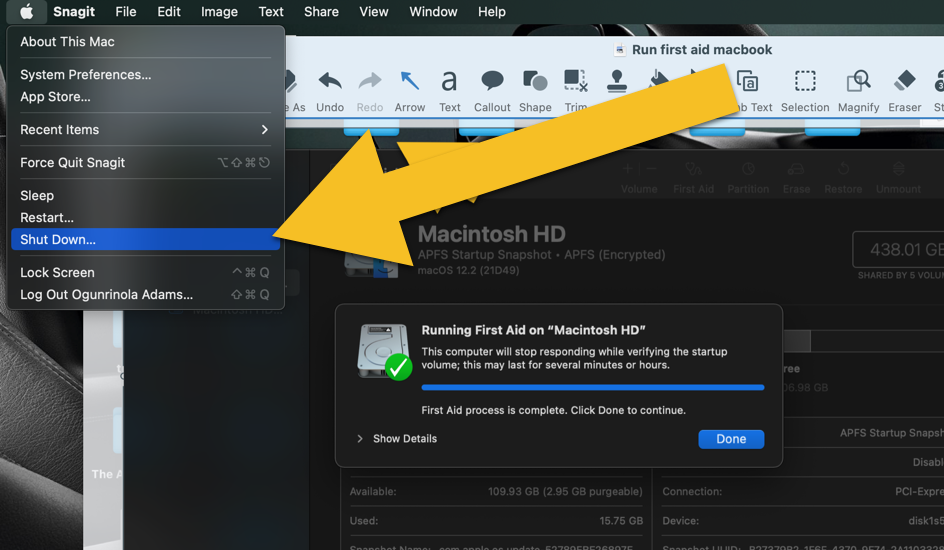Open the Share menu
The image size is (944, 550).
click(x=321, y=11)
